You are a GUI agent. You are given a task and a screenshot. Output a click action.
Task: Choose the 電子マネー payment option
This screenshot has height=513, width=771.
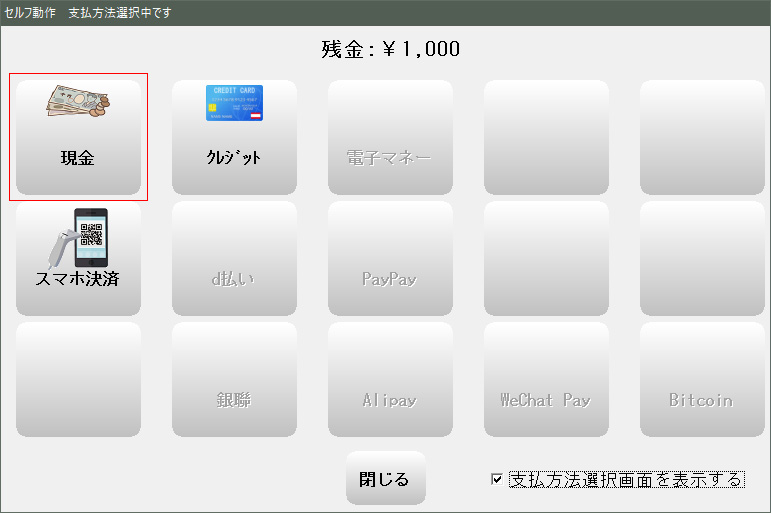tap(390, 158)
